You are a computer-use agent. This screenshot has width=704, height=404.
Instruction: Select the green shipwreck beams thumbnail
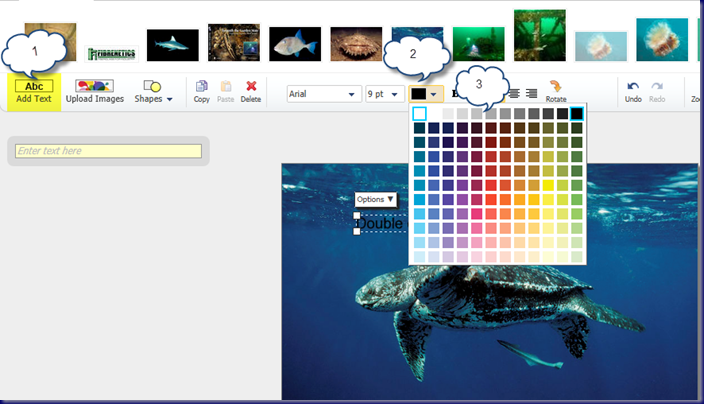click(540, 35)
